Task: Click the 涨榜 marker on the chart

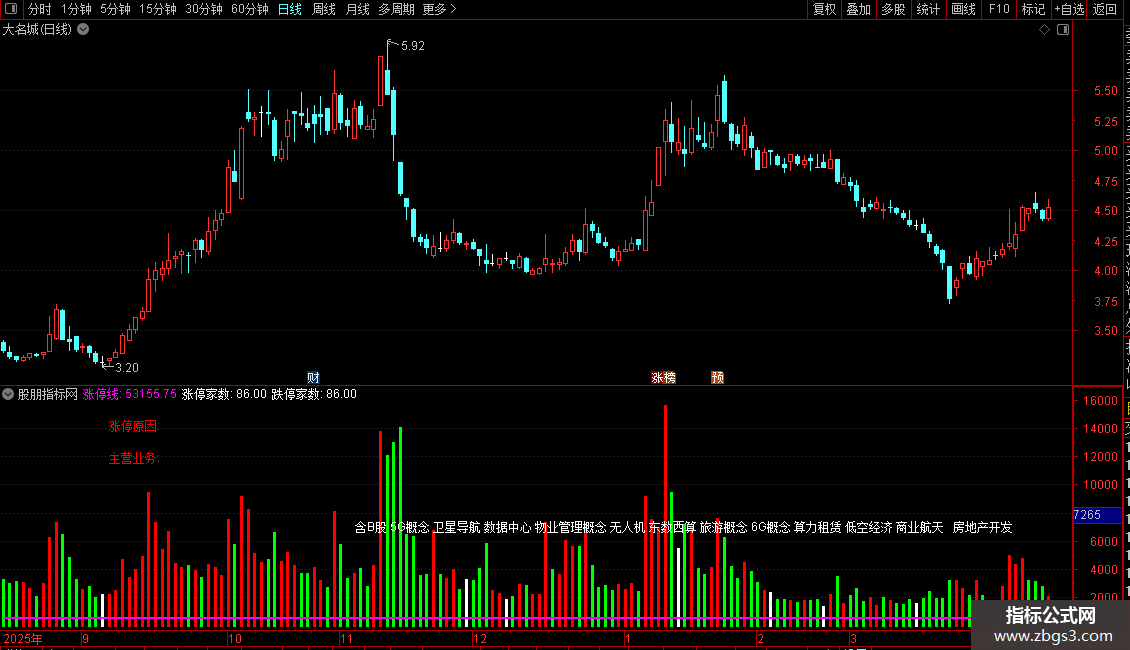Action: [x=664, y=378]
